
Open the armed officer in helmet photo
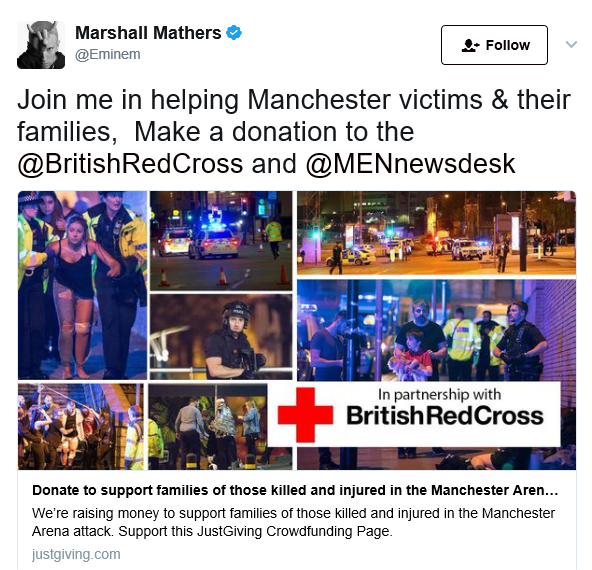[x=221, y=337]
